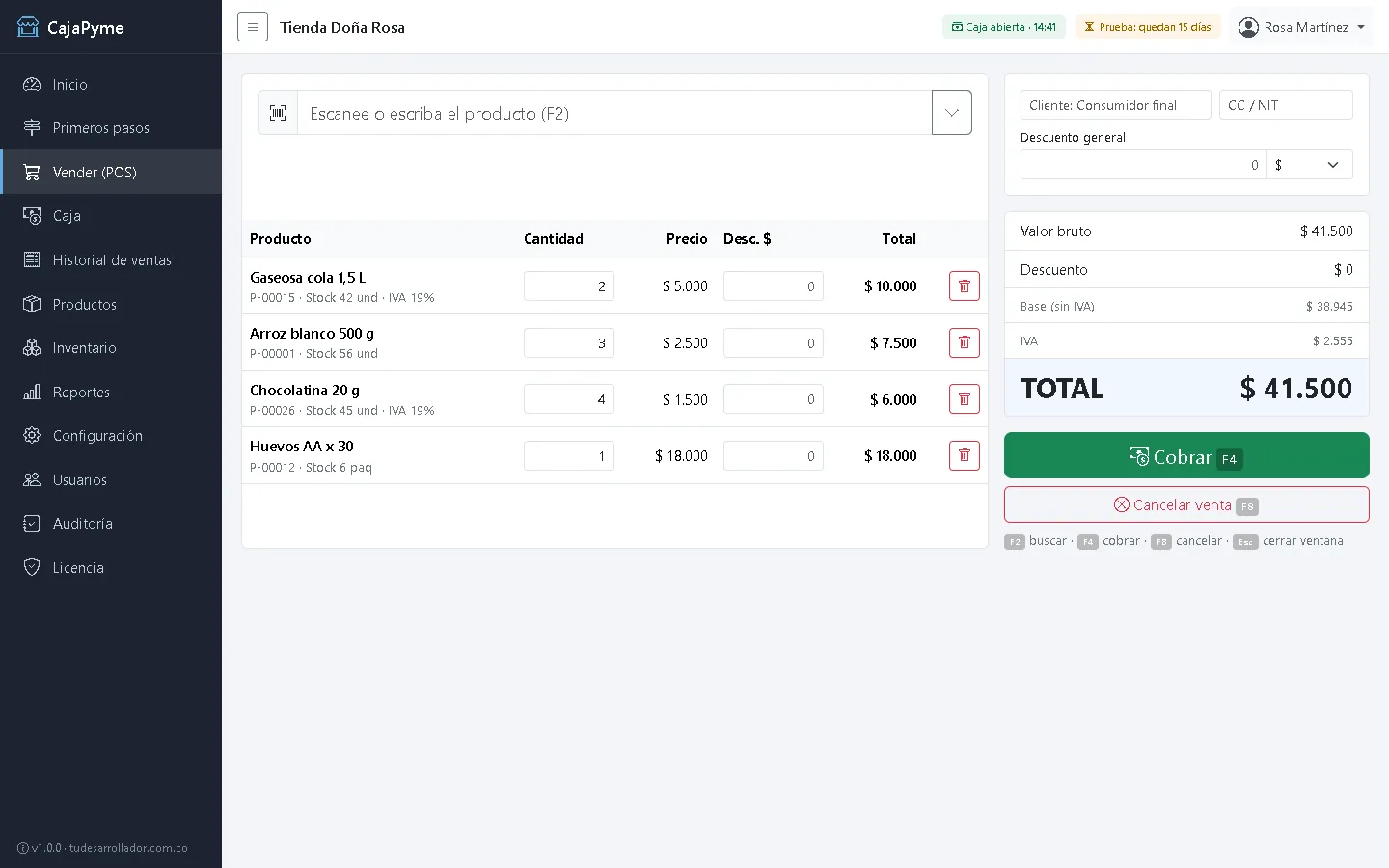Open Historial de ventas page
This screenshot has height=868, width=1389.
click(x=111, y=260)
